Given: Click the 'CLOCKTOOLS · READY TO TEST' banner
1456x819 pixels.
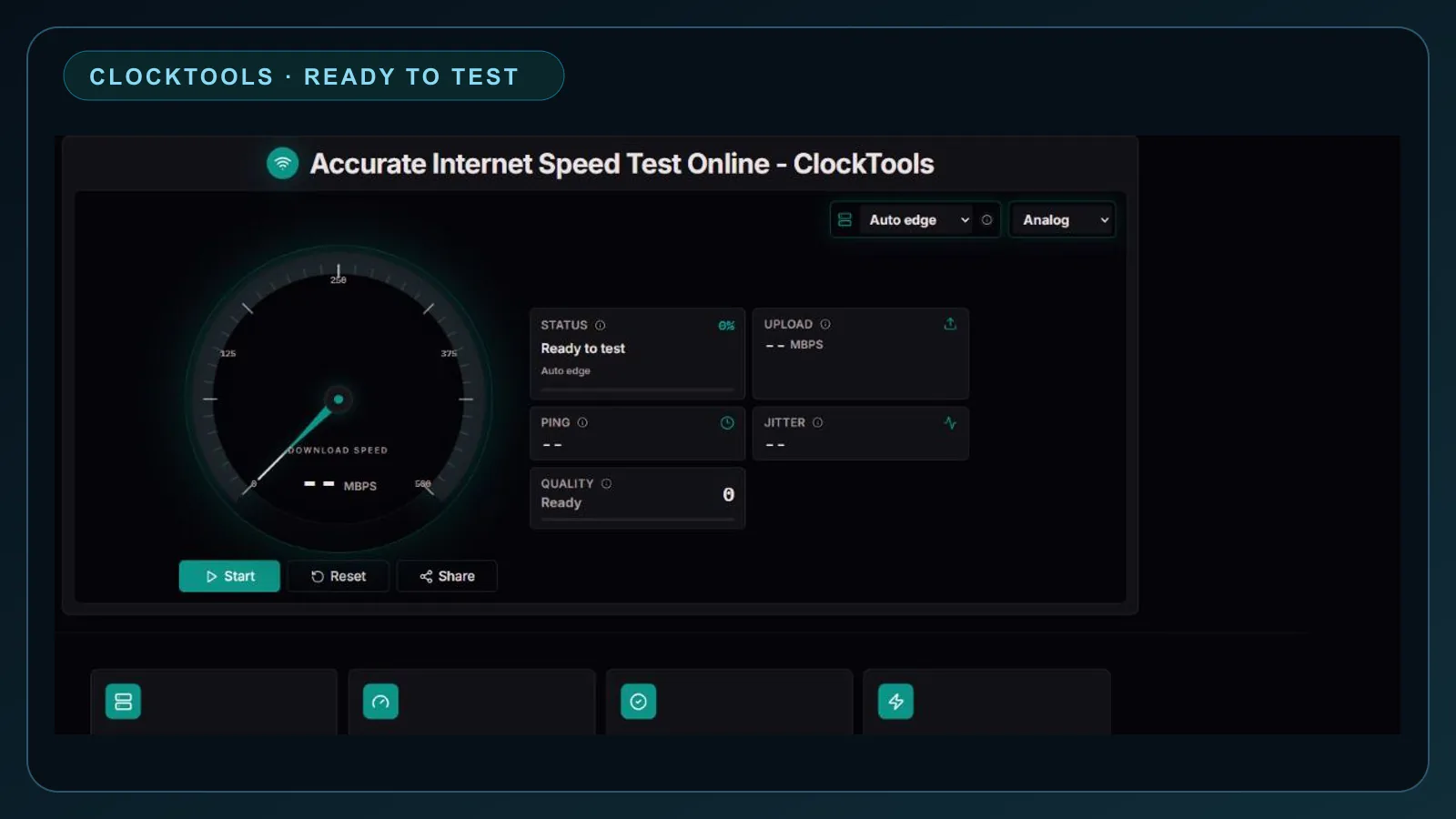Looking at the screenshot, I should 313,76.
